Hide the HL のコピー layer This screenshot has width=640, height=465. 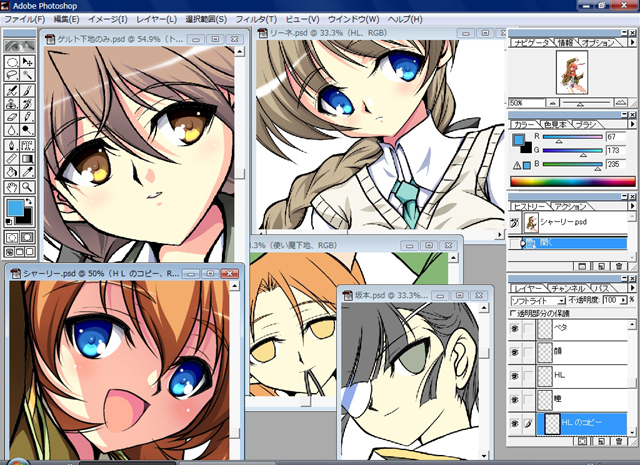coord(515,423)
